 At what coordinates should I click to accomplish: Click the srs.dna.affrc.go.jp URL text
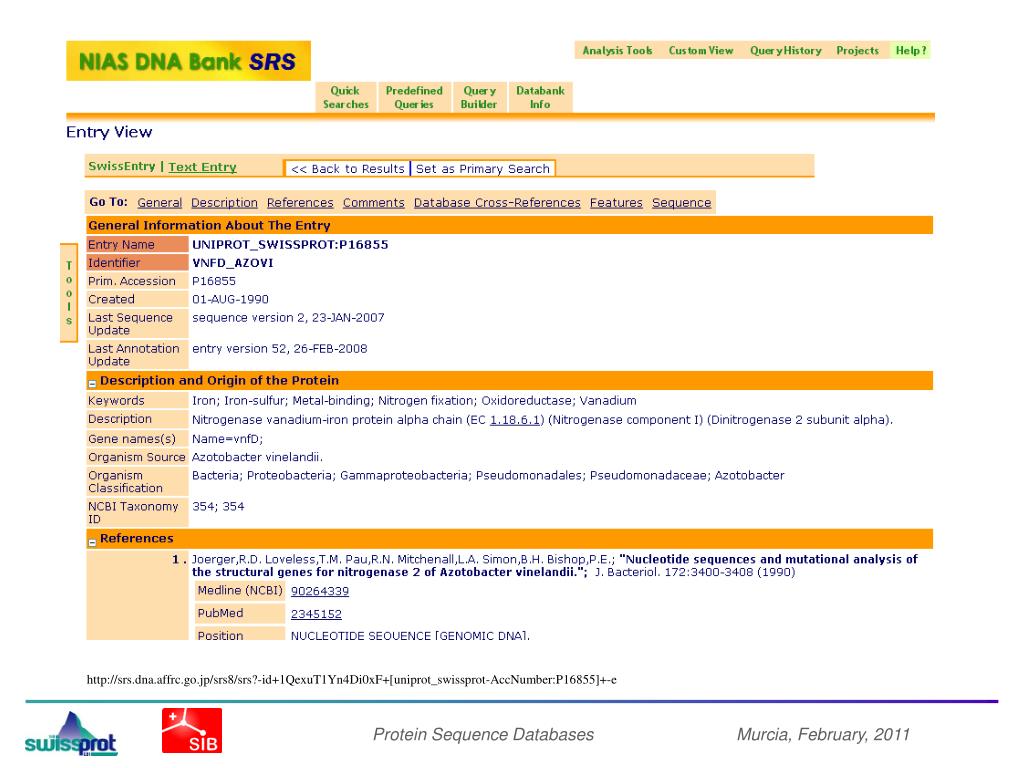[x=351, y=679]
